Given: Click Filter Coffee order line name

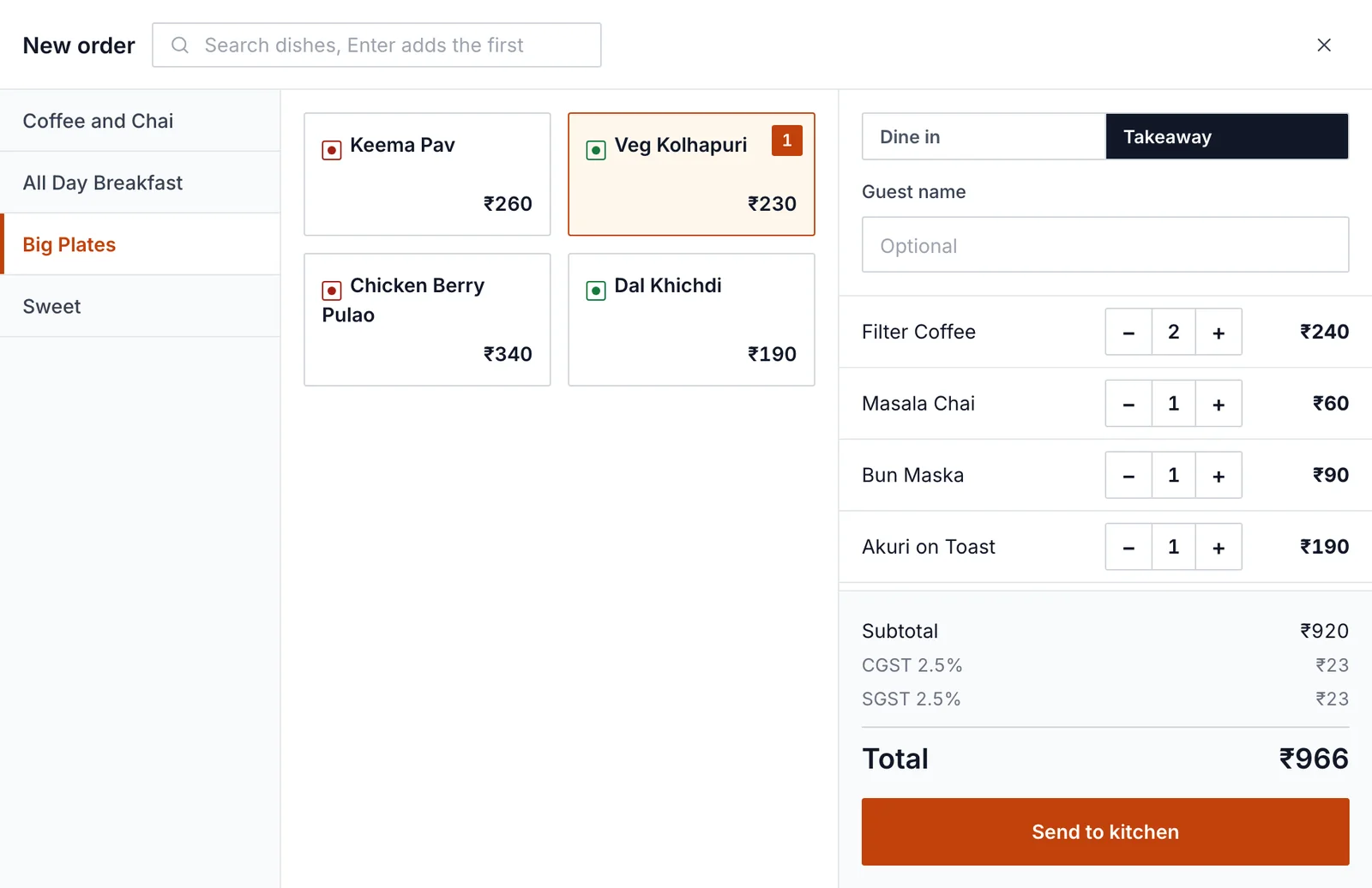Looking at the screenshot, I should tap(918, 332).
